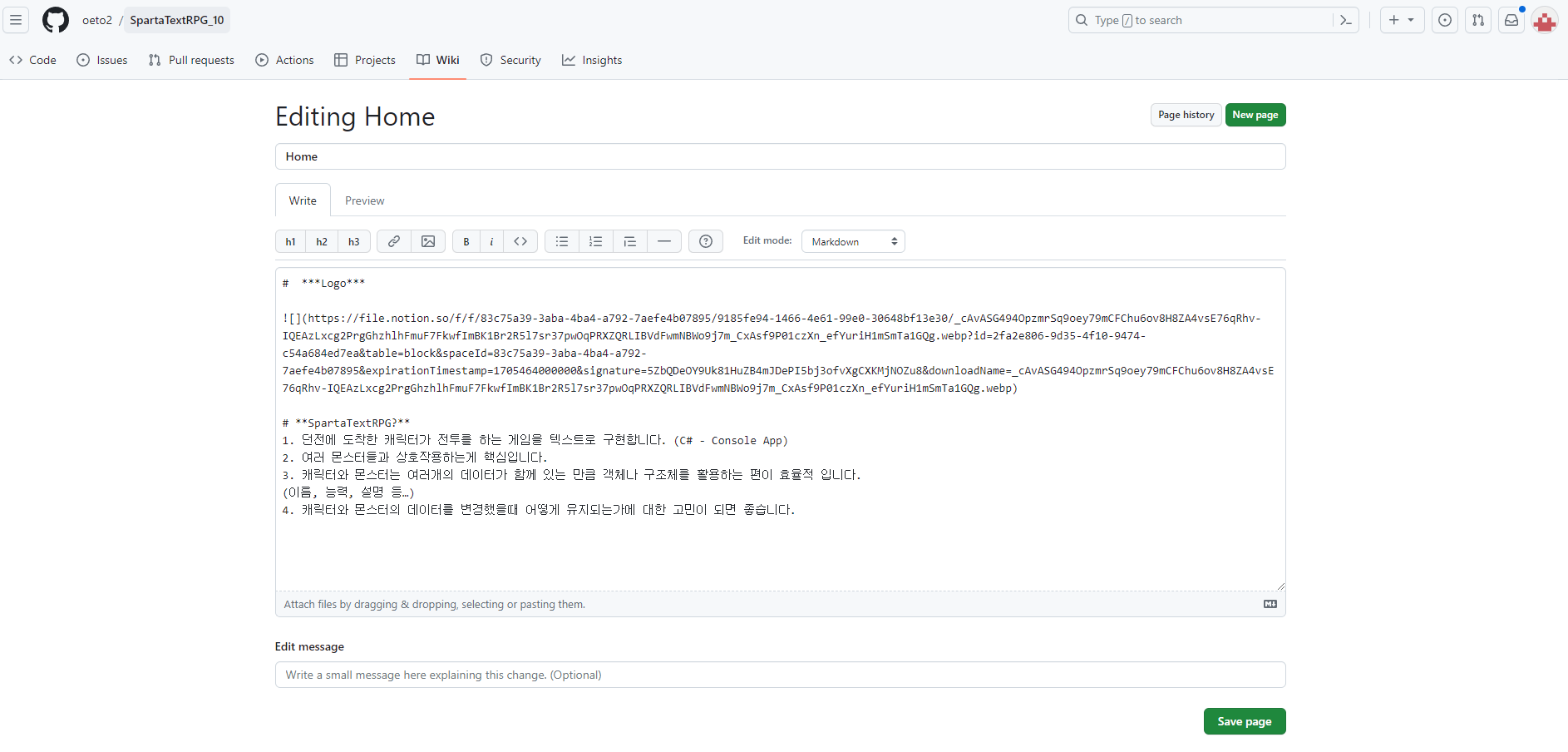
Task: Insert an unordered bullet list
Action: pyautogui.click(x=562, y=241)
